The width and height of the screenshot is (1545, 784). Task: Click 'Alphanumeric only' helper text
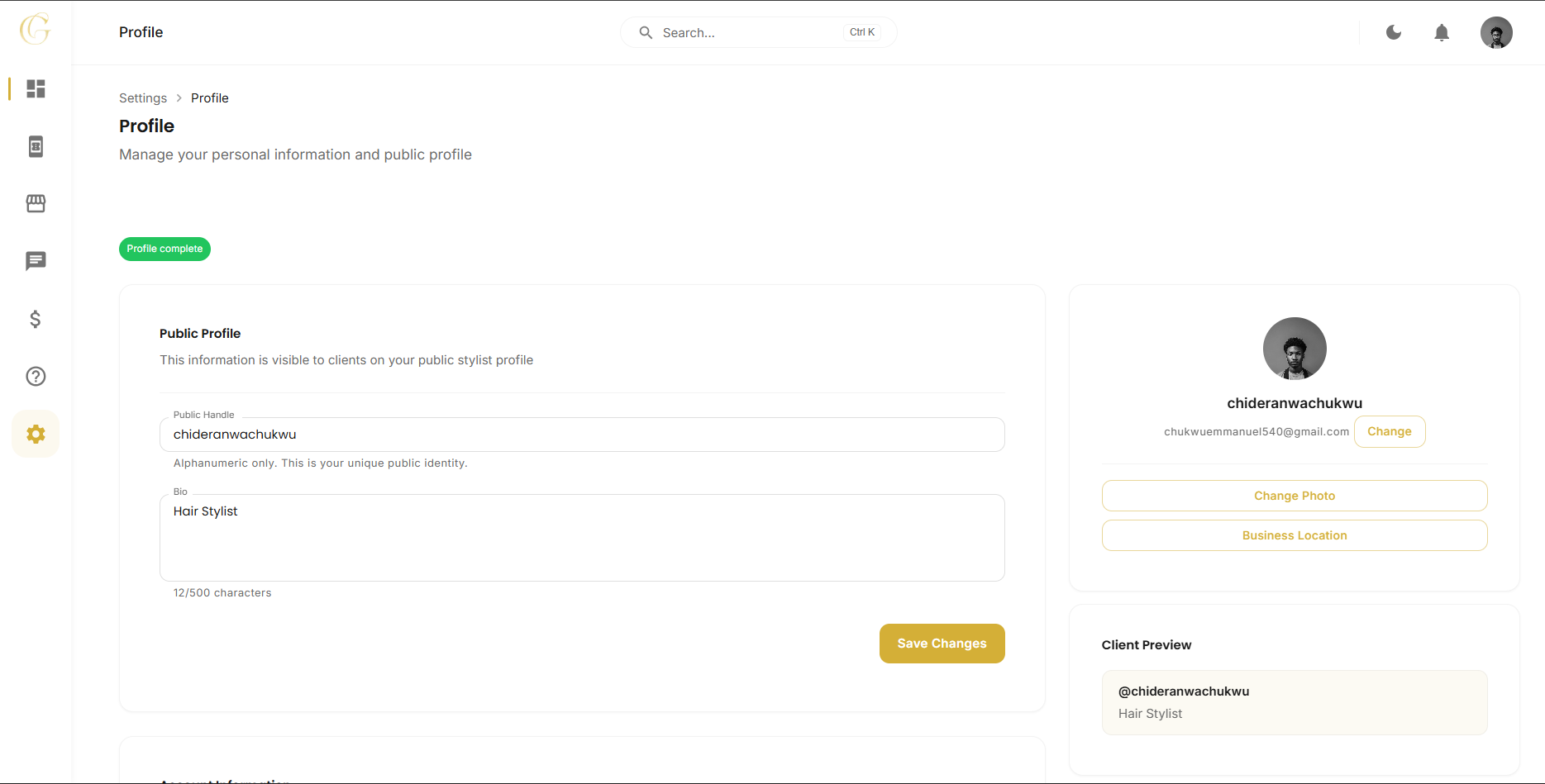[321, 463]
